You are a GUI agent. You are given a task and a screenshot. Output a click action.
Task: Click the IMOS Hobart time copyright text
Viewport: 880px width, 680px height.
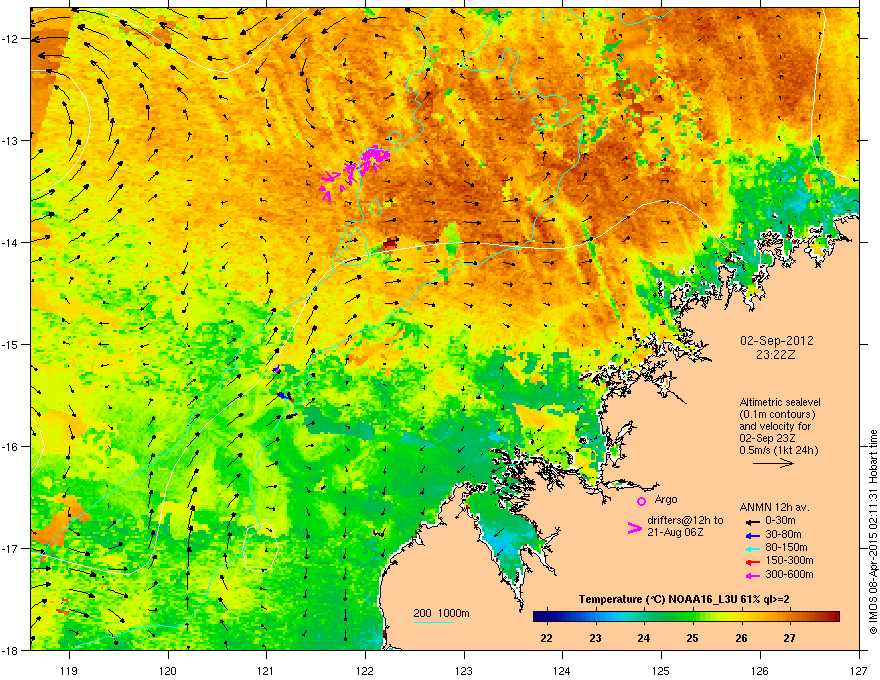pos(873,532)
